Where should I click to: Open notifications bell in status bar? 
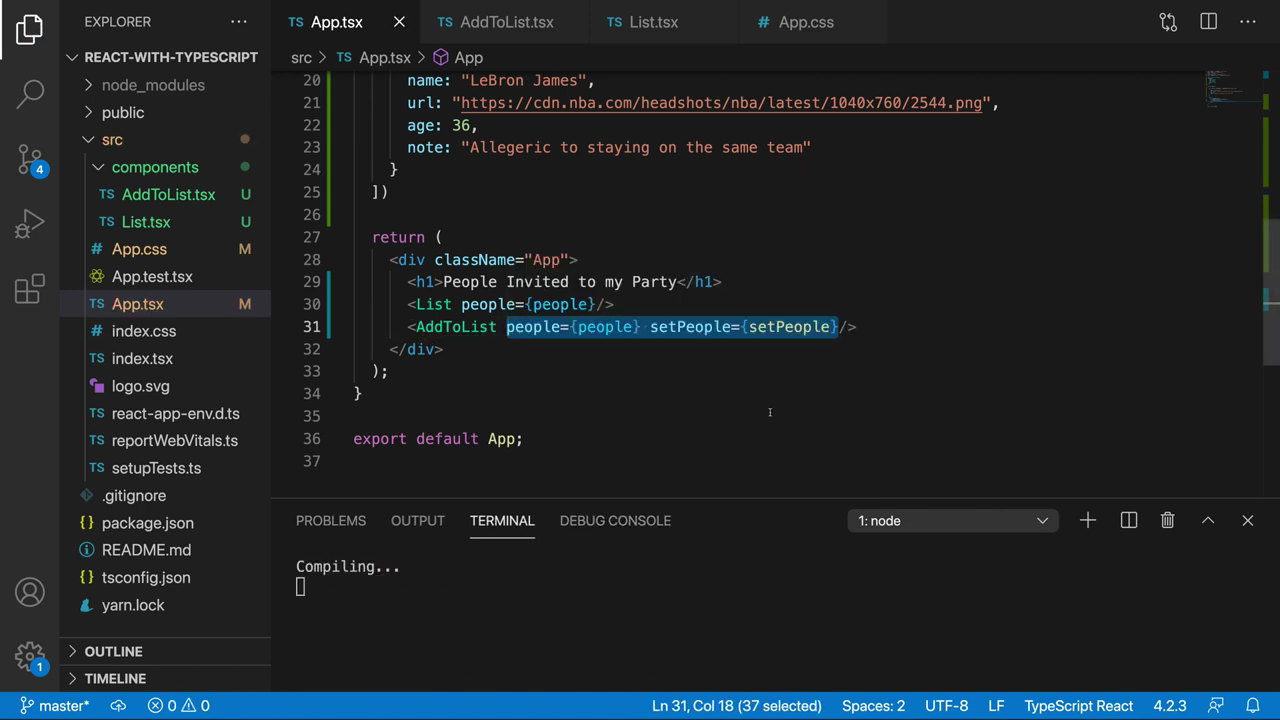click(x=1252, y=706)
